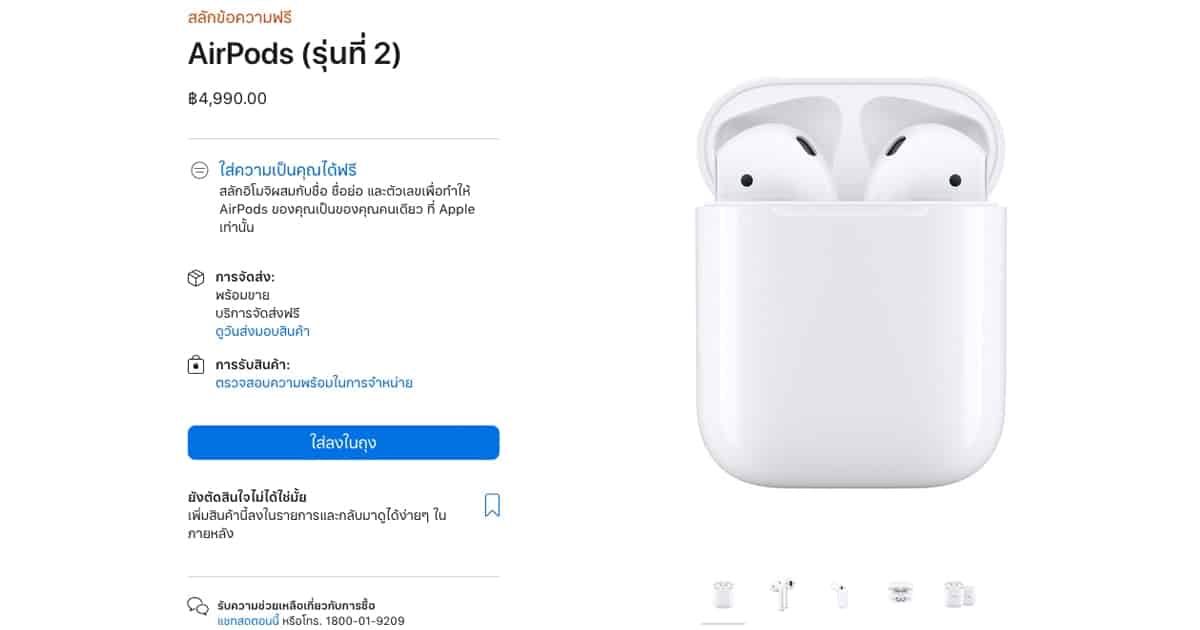
Task: Click the pickup bag icon
Action: pos(197,365)
